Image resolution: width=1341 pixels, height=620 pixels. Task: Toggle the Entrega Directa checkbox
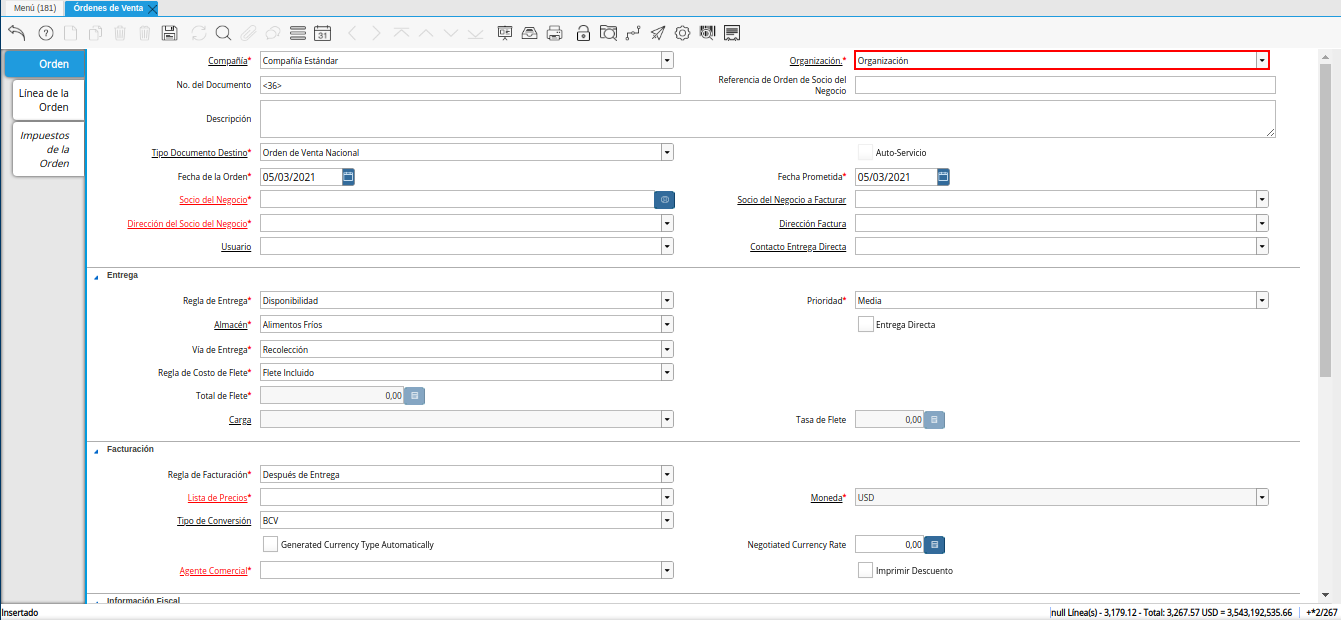tap(866, 324)
